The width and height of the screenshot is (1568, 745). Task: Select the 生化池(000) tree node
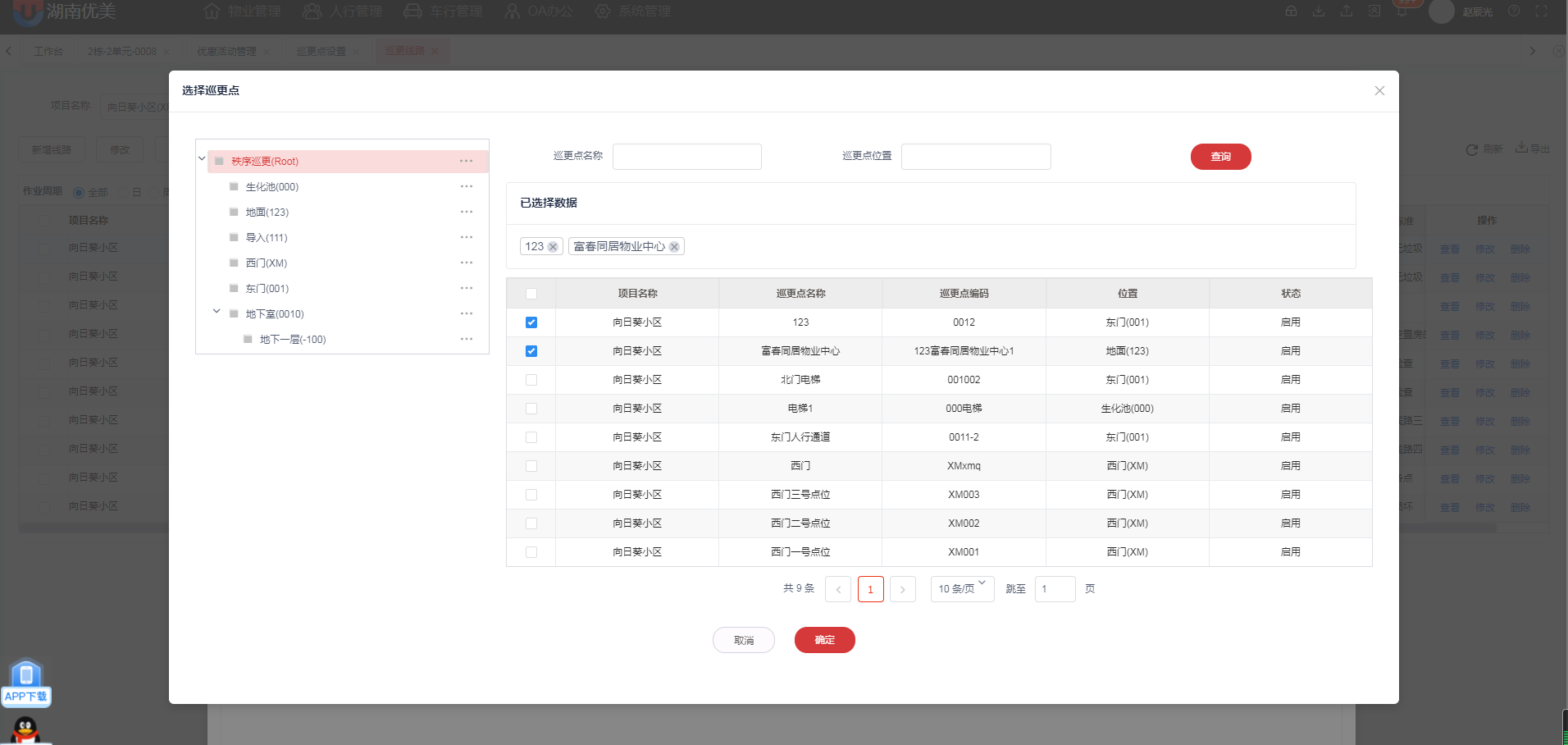pos(272,187)
